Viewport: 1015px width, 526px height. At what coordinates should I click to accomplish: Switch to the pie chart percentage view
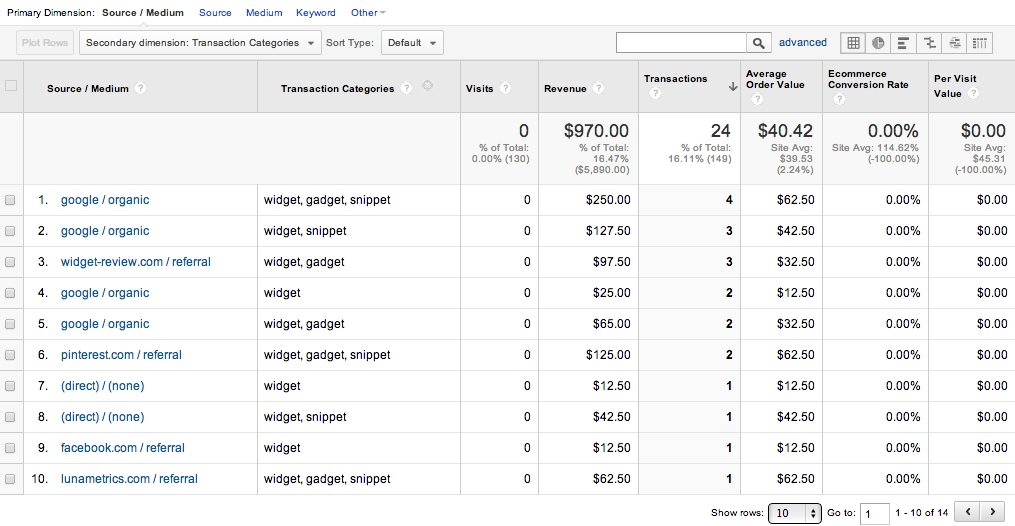point(878,43)
